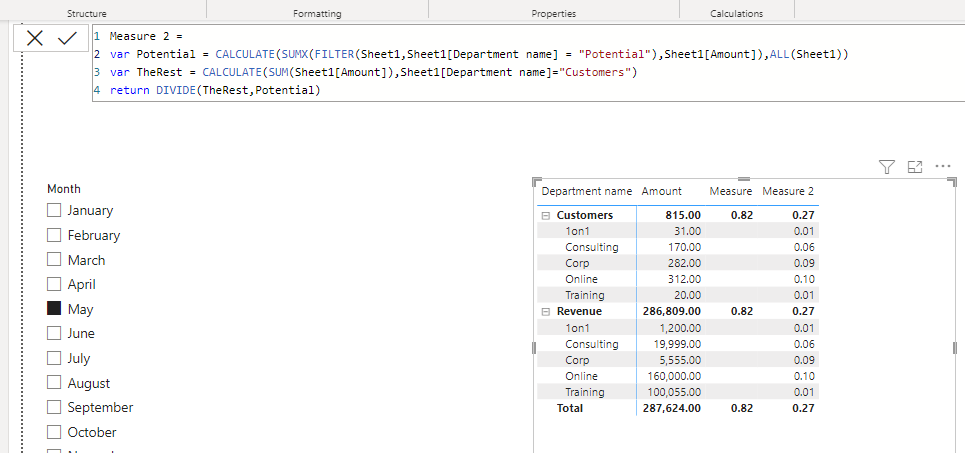This screenshot has height=453, width=965.
Task: Tick the February checkbox
Action: (54, 235)
